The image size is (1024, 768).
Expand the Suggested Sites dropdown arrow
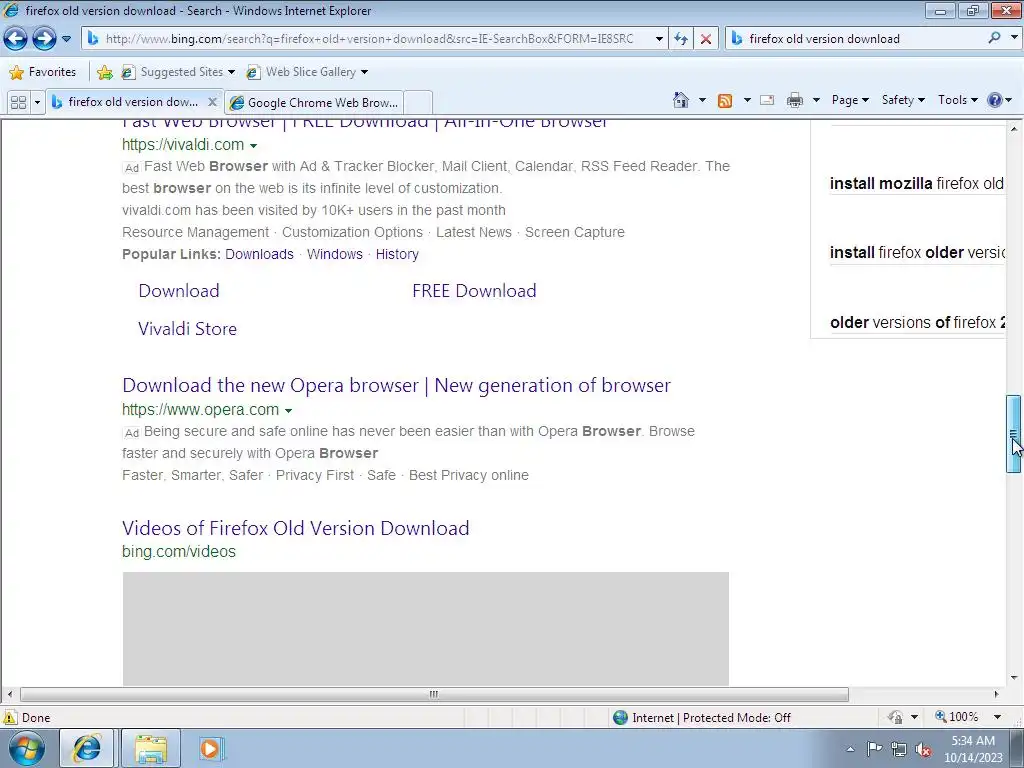(231, 72)
